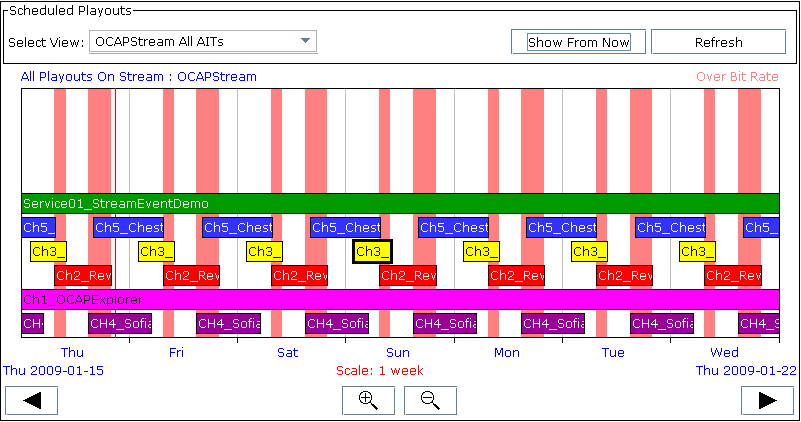The height and width of the screenshot is (422, 801).
Task: Click the Sun day label
Action: coord(398,353)
